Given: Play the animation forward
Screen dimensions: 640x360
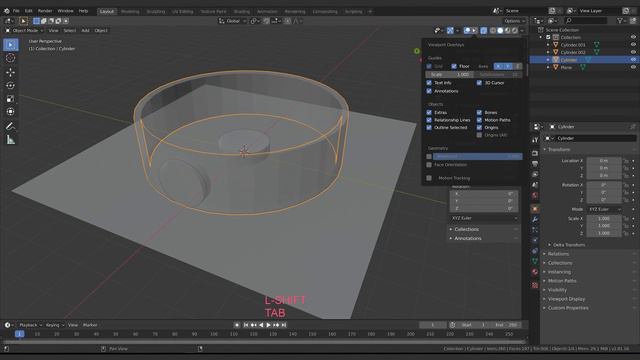Looking at the screenshot, I should [268, 325].
